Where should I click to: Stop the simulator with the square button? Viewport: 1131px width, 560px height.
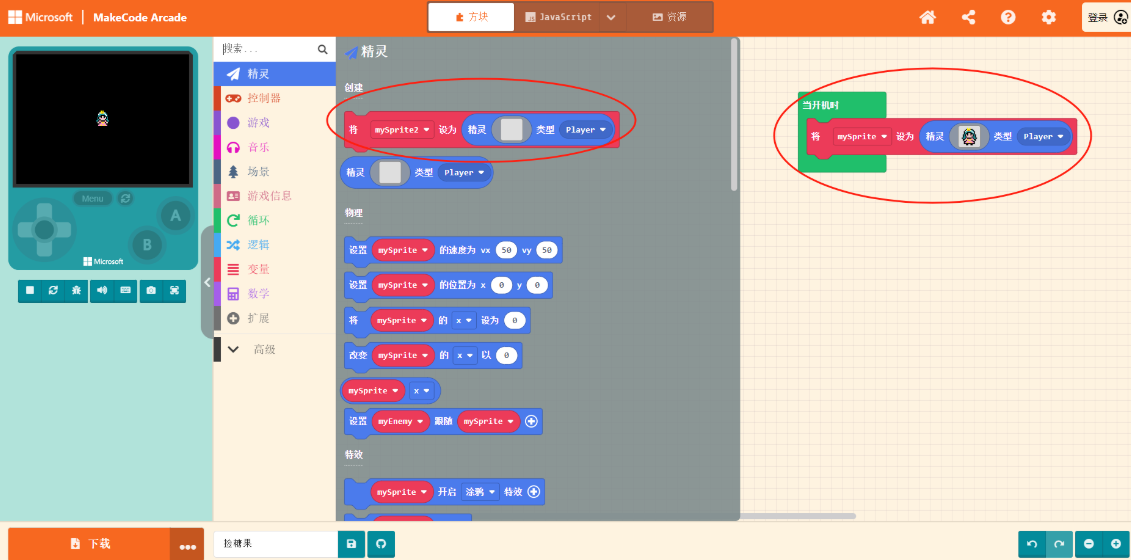pyautogui.click(x=30, y=290)
